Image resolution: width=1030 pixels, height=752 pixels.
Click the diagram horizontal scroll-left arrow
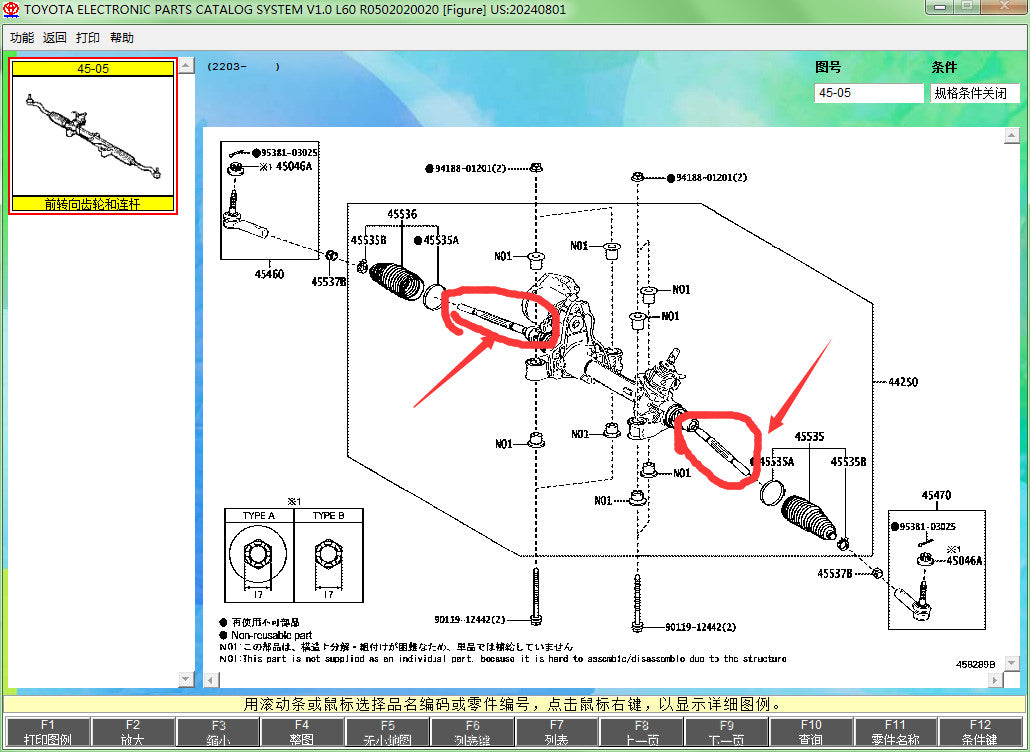coord(211,680)
